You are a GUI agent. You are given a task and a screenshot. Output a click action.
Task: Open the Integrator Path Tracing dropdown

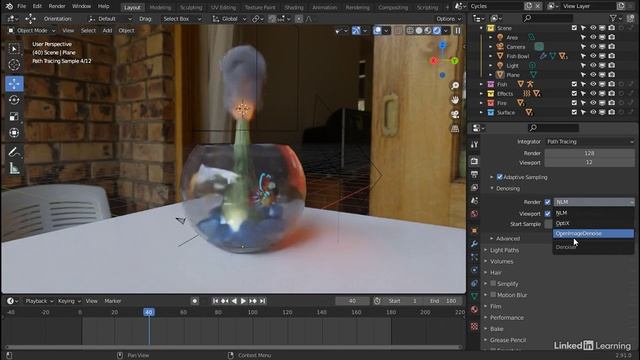pyautogui.click(x=590, y=142)
